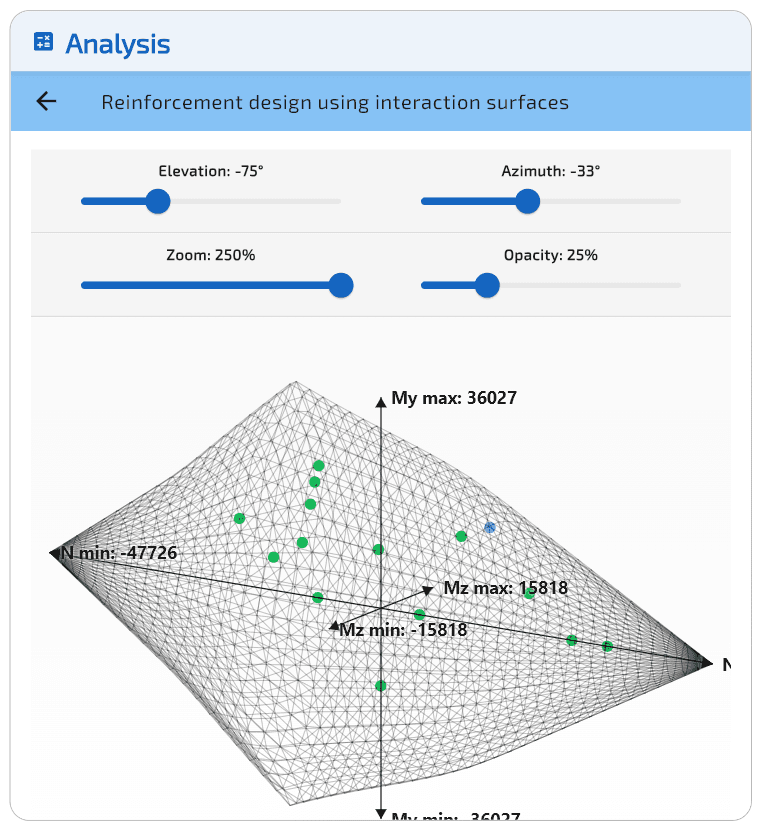The height and width of the screenshot is (833, 761).
Task: Click the blue highlighted data point
Action: pyautogui.click(x=490, y=527)
